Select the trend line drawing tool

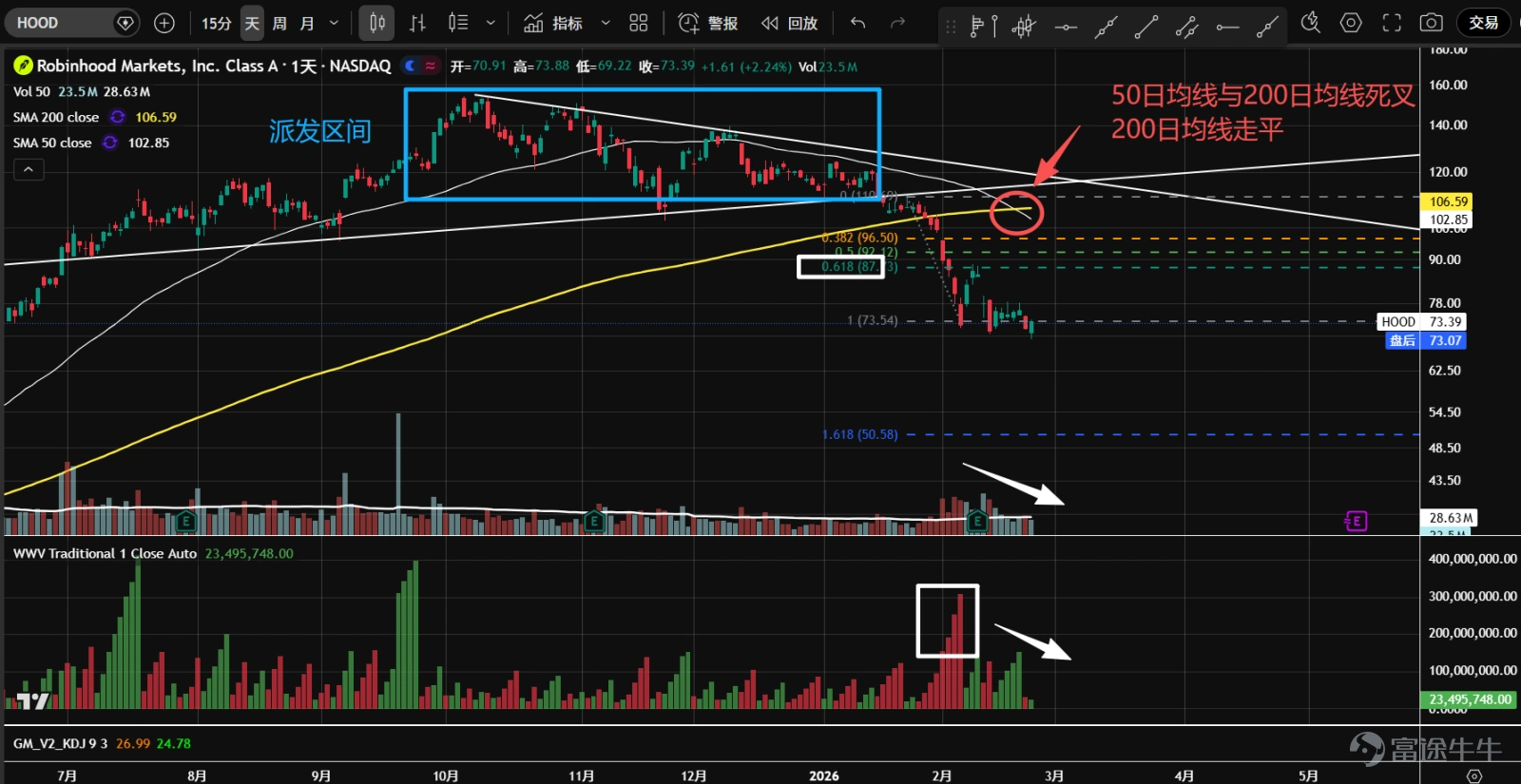coord(1146,27)
